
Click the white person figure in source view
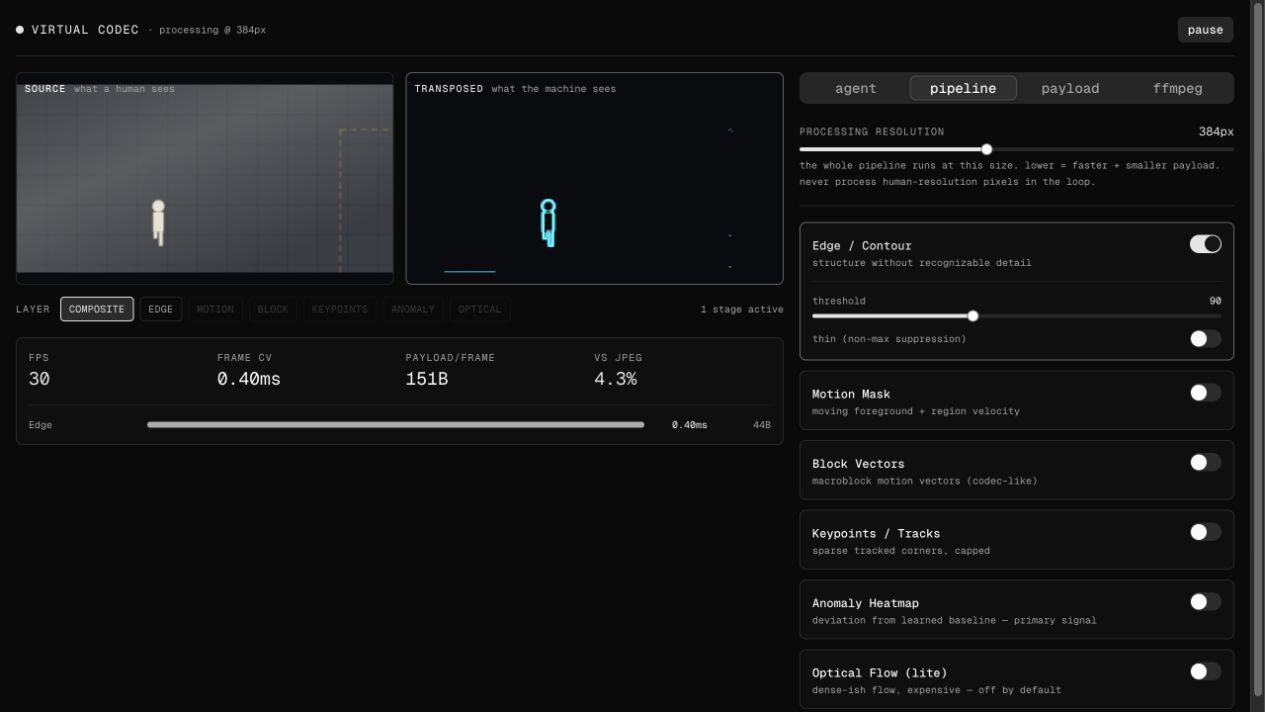(x=158, y=222)
